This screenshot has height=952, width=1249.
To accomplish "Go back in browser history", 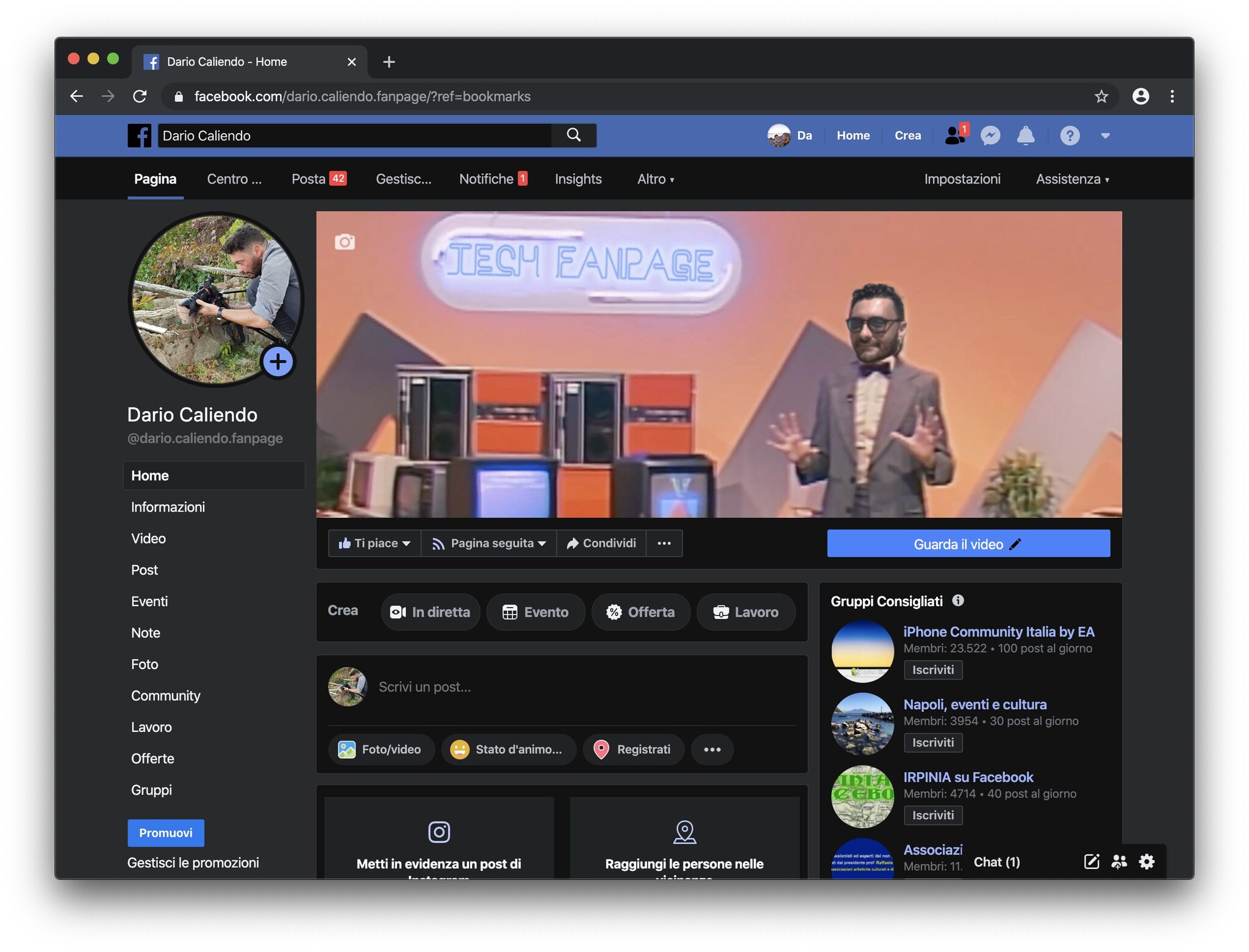I will (x=76, y=96).
